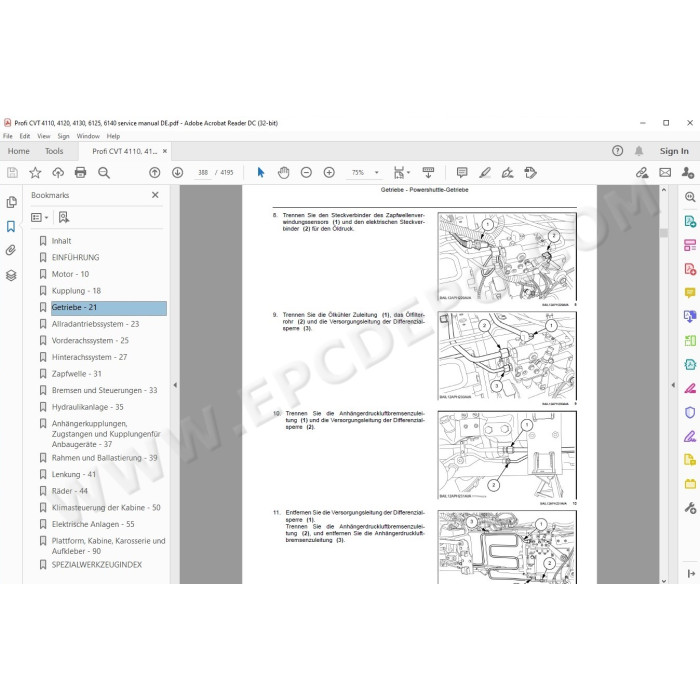Go to next page arrow
Screen dimensions: 700x700
pos(178,173)
